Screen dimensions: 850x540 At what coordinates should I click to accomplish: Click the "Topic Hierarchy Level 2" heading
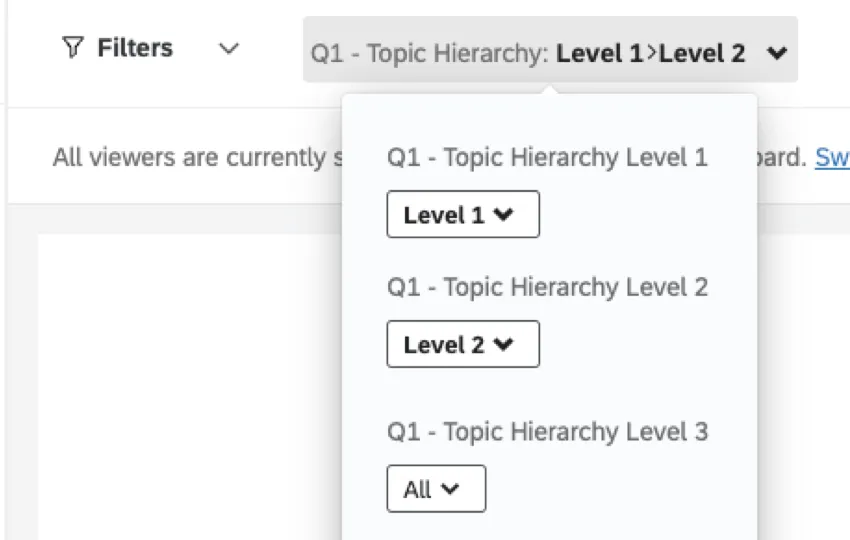coord(547,287)
